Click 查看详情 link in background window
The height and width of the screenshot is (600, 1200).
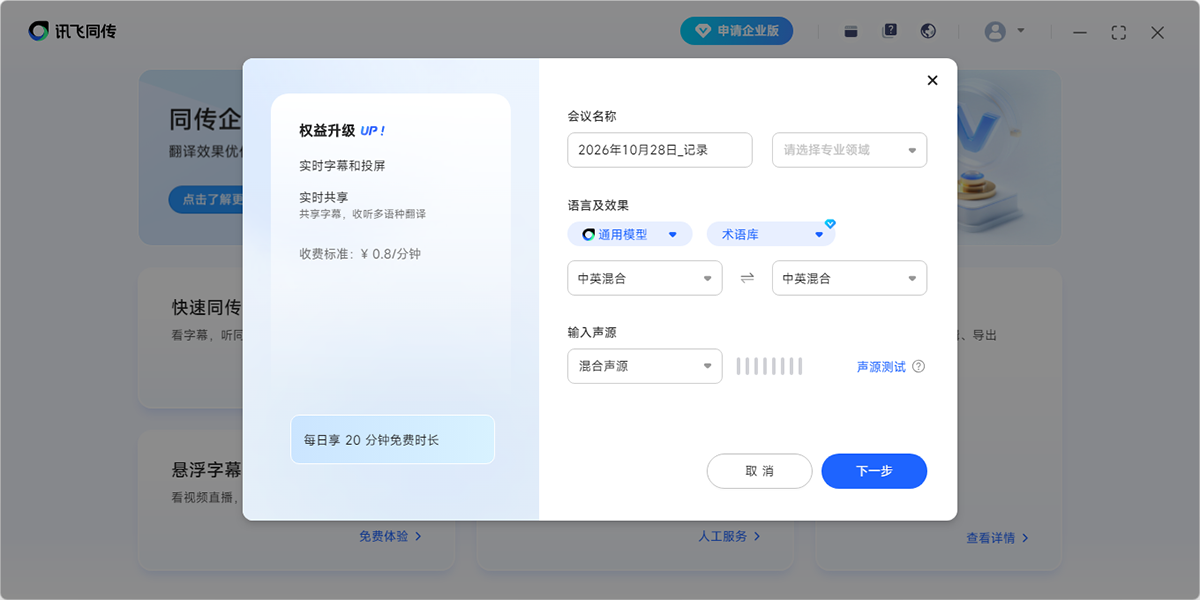click(x=997, y=538)
